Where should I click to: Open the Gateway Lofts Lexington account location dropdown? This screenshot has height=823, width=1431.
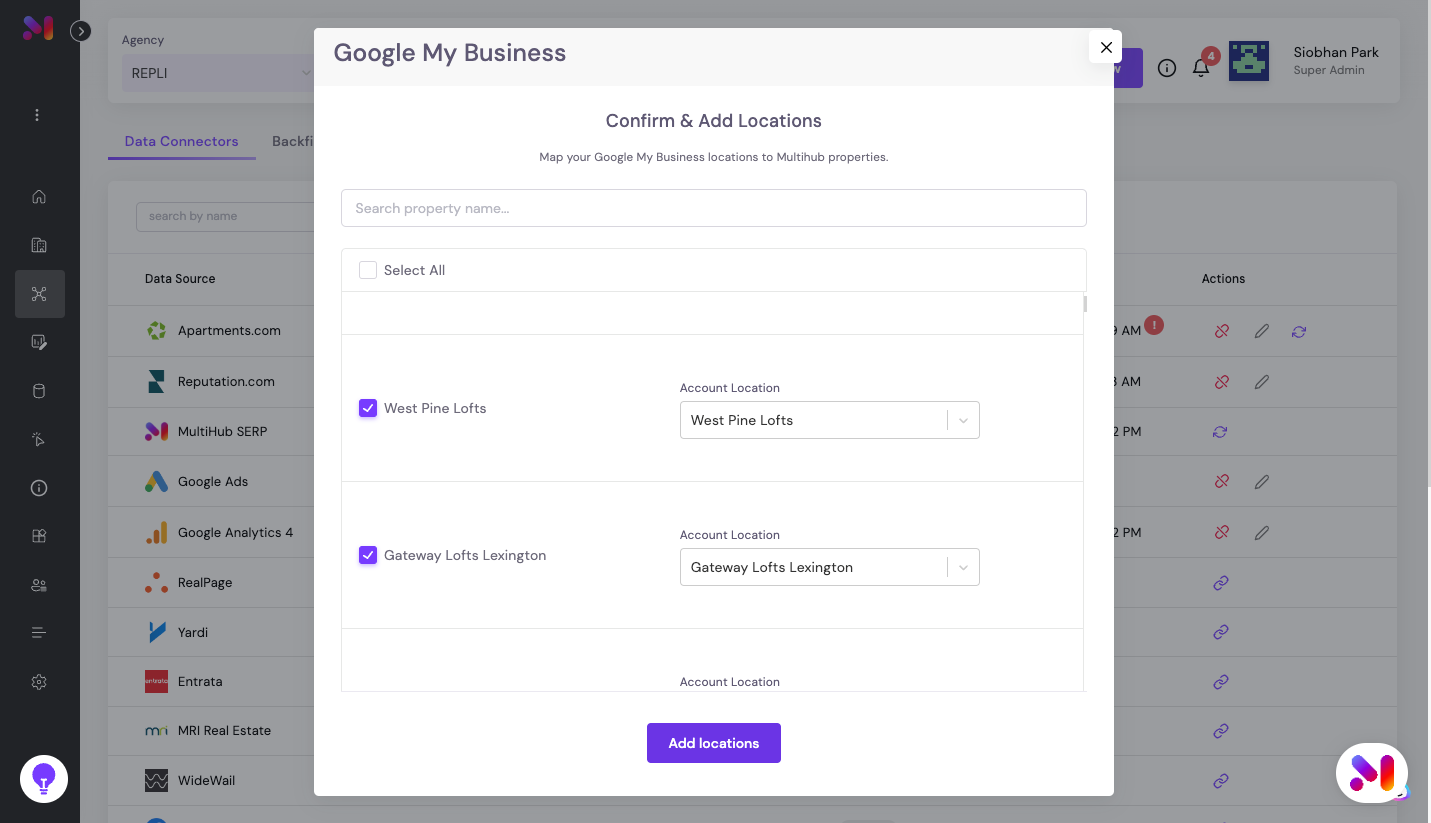coord(830,567)
